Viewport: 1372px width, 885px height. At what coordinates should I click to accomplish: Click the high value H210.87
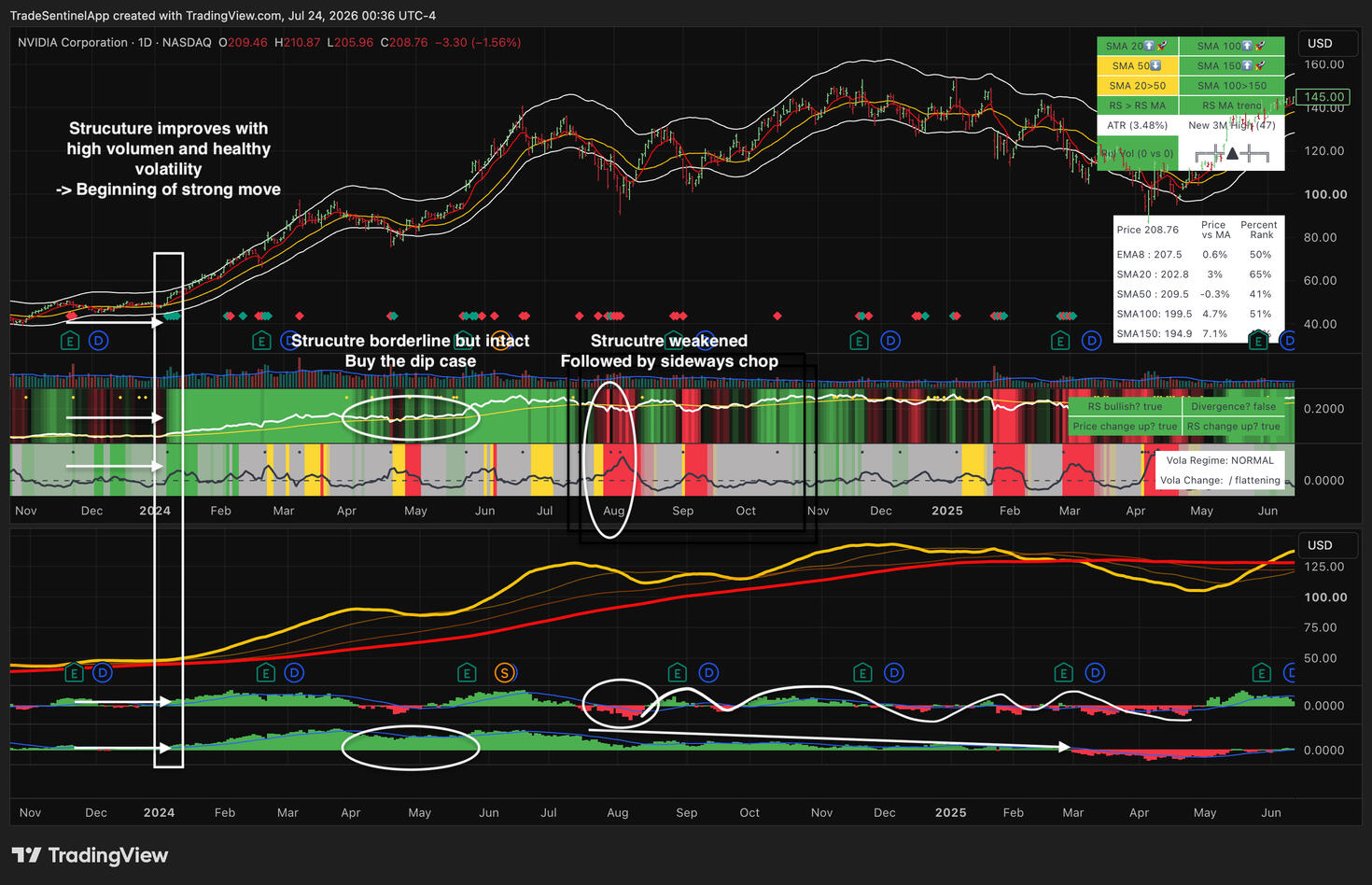coord(297,42)
